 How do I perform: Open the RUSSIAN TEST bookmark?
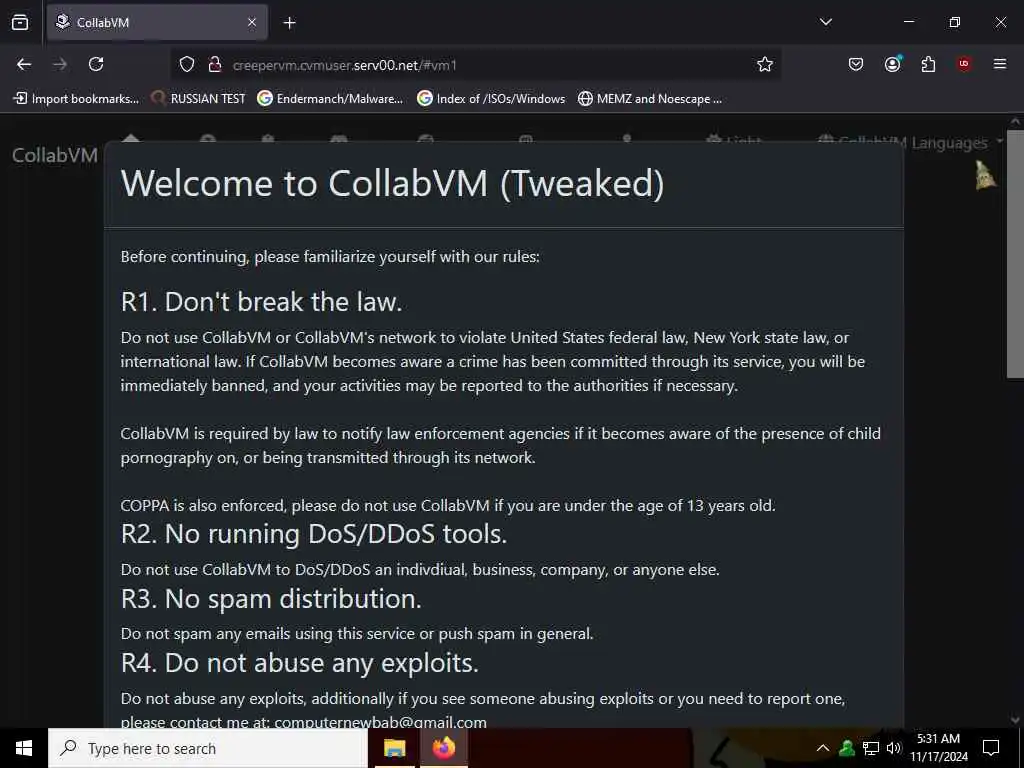198,99
